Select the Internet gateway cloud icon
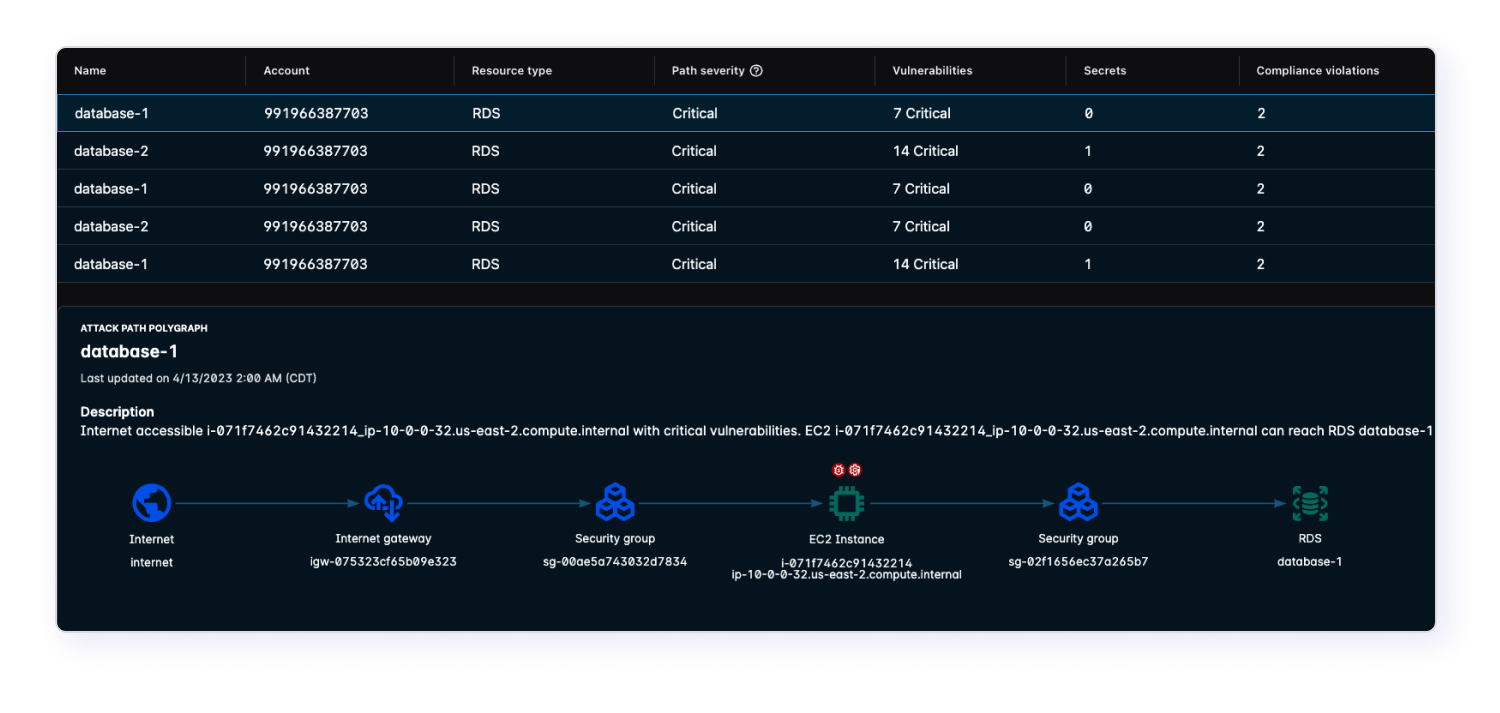 [x=383, y=503]
